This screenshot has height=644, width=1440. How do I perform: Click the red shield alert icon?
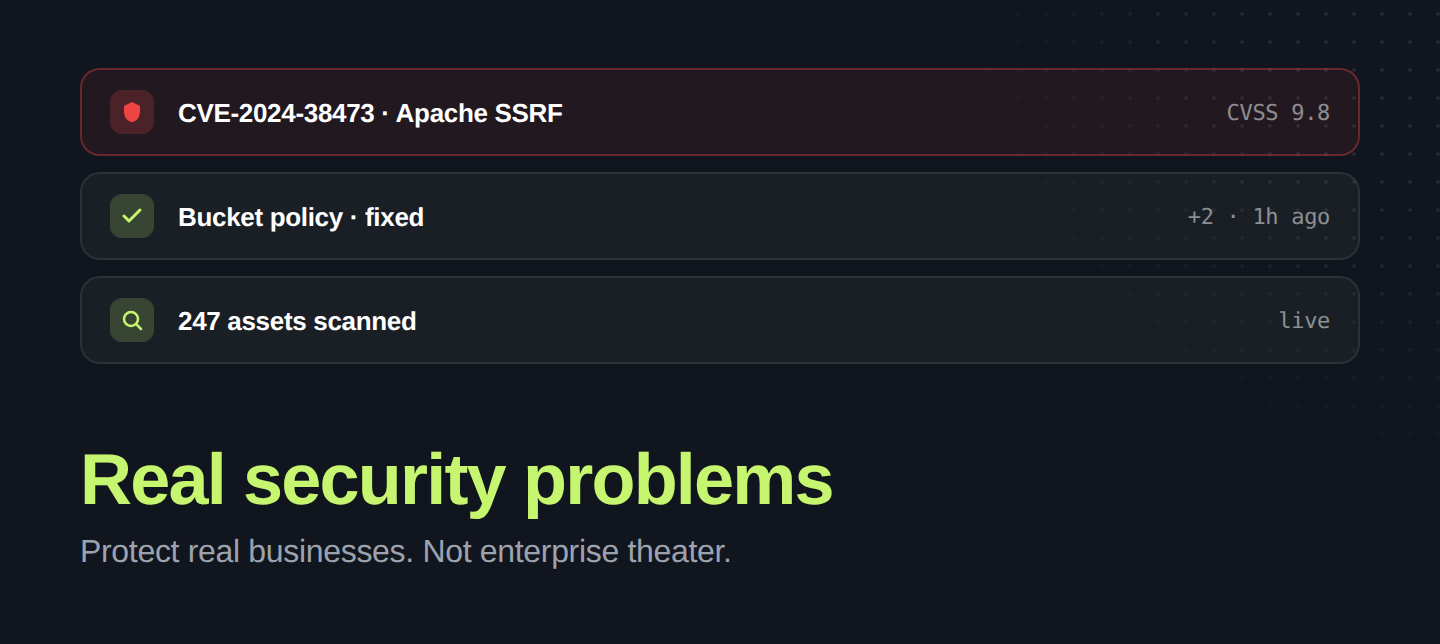tap(132, 112)
